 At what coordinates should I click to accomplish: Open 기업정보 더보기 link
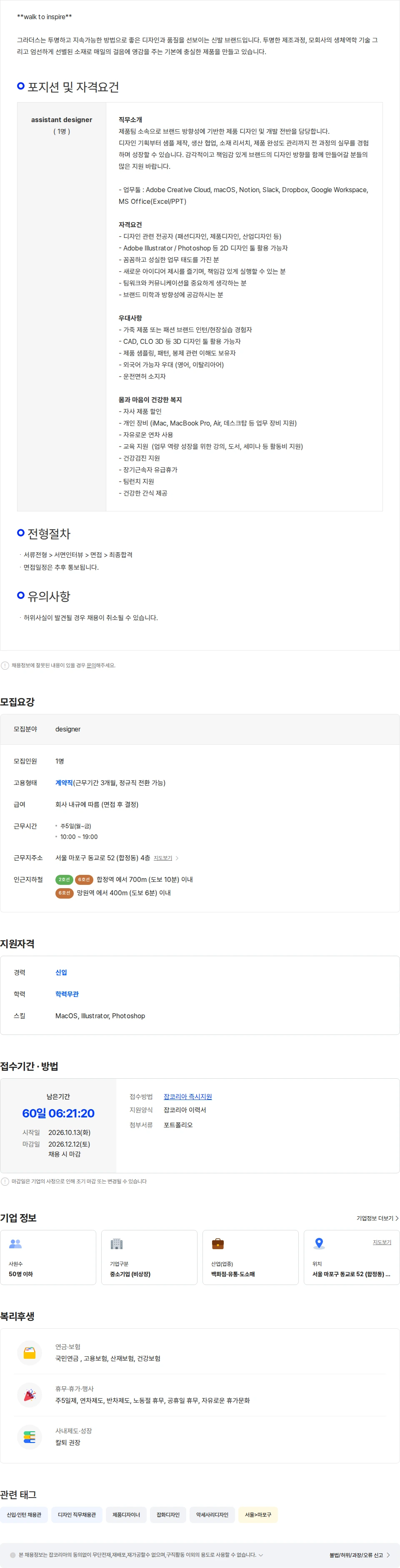pos(377,1218)
